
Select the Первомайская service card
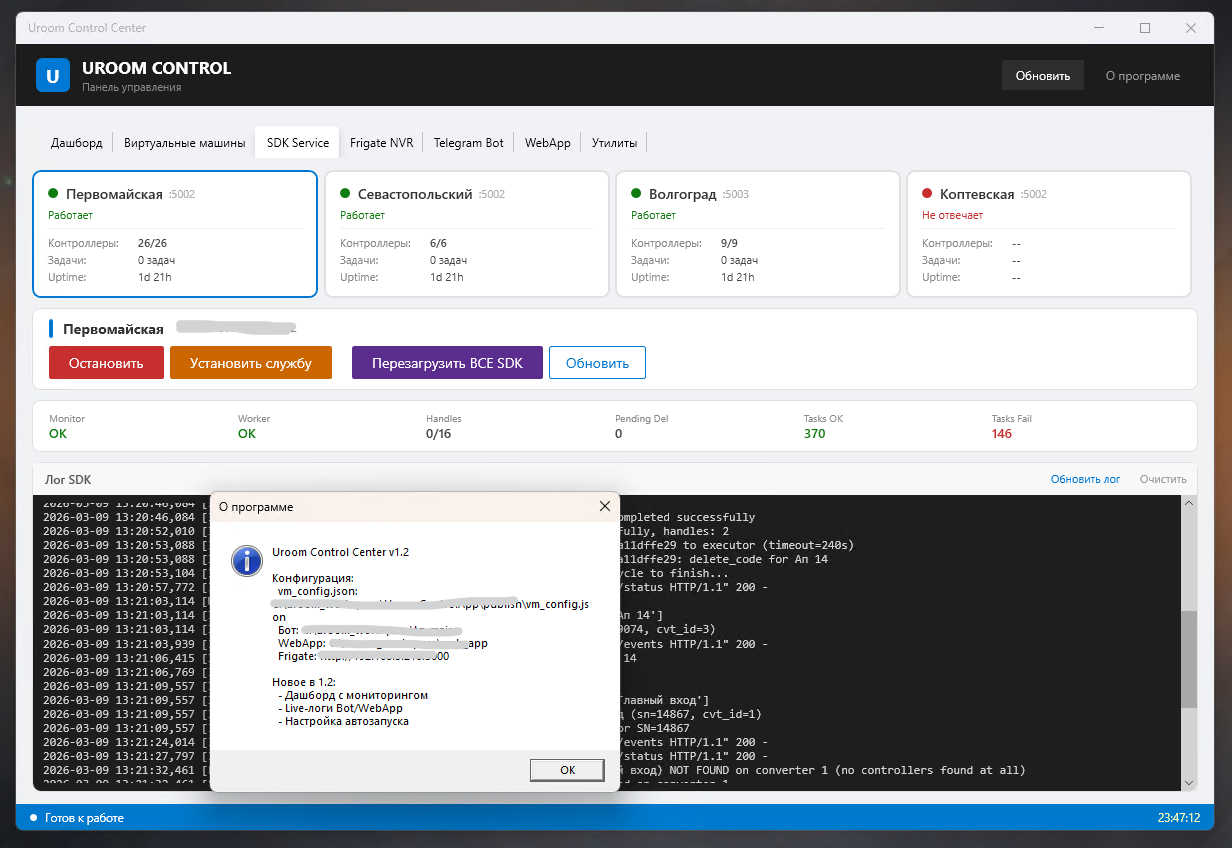pyautogui.click(x=175, y=234)
